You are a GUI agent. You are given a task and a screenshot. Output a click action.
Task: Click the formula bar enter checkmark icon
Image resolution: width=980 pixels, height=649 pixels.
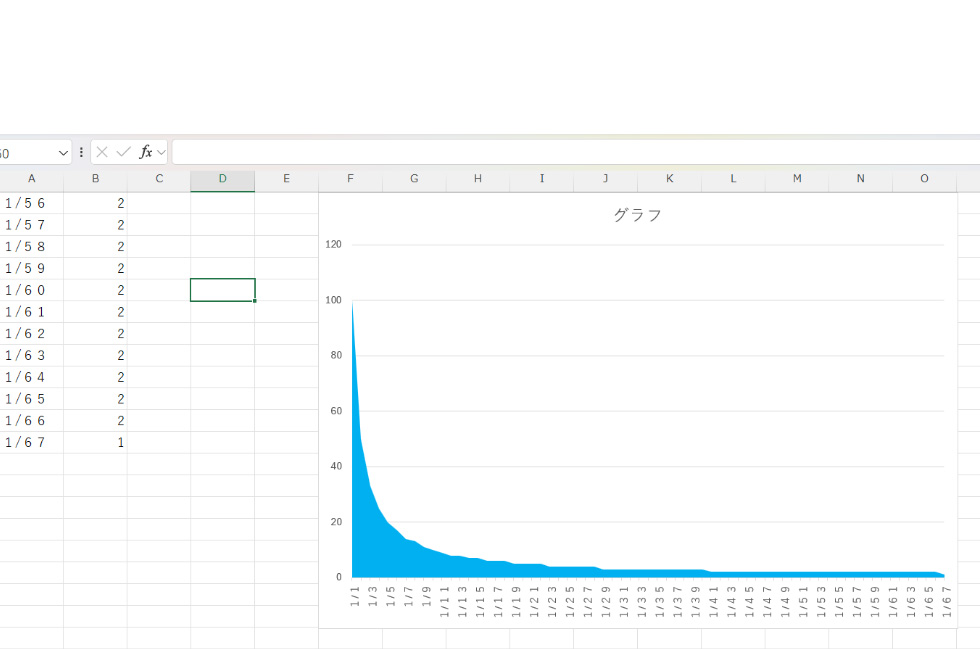click(123, 152)
